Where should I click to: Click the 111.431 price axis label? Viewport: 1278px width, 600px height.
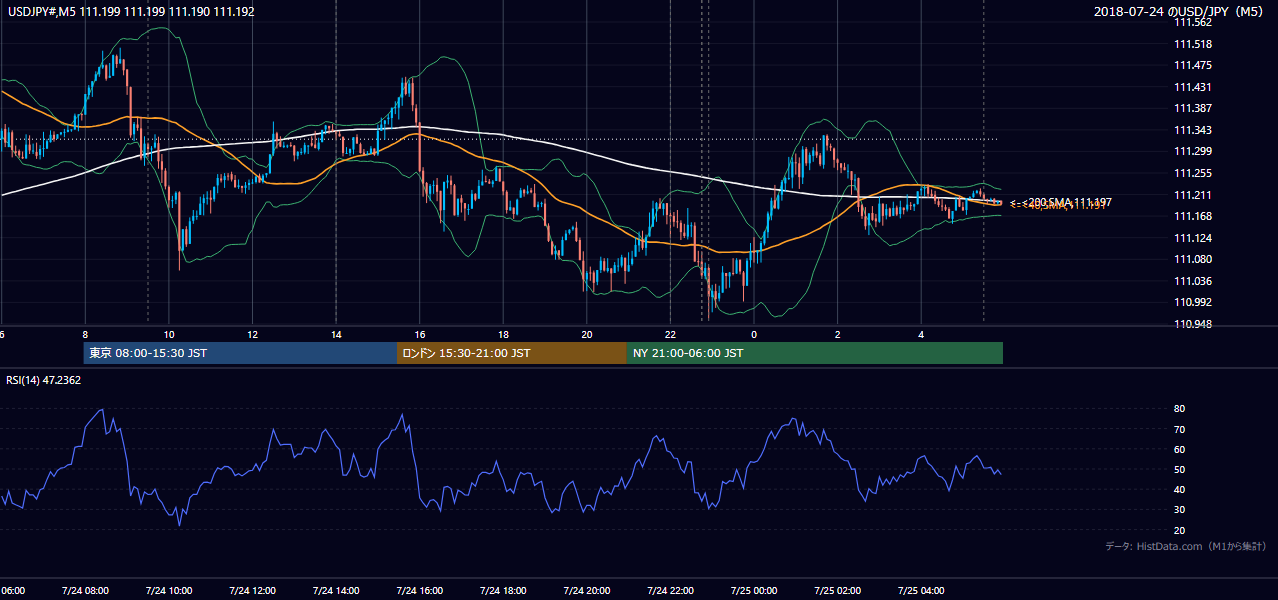[1193, 87]
